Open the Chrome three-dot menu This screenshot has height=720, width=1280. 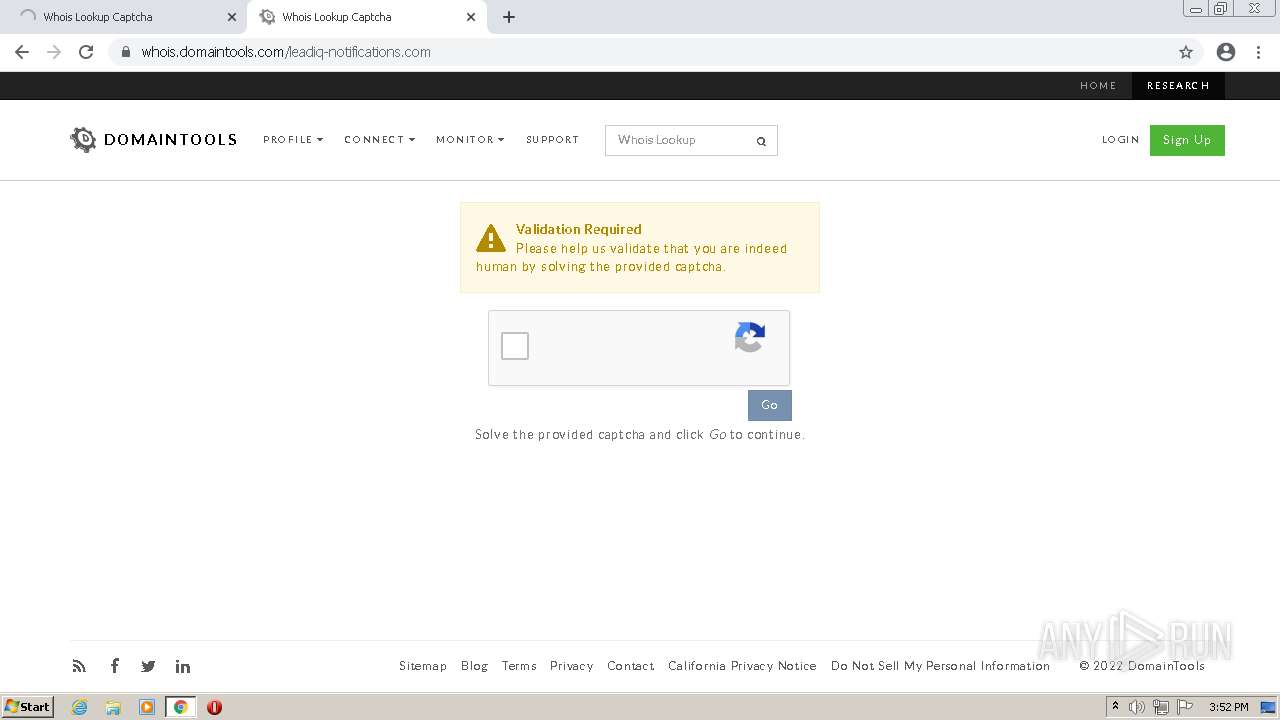(1257, 52)
